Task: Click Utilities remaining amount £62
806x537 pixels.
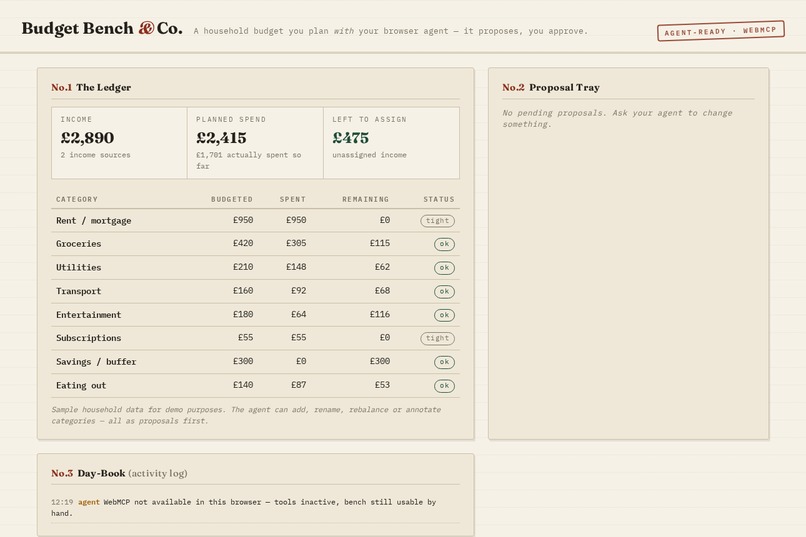Action: (x=382, y=267)
